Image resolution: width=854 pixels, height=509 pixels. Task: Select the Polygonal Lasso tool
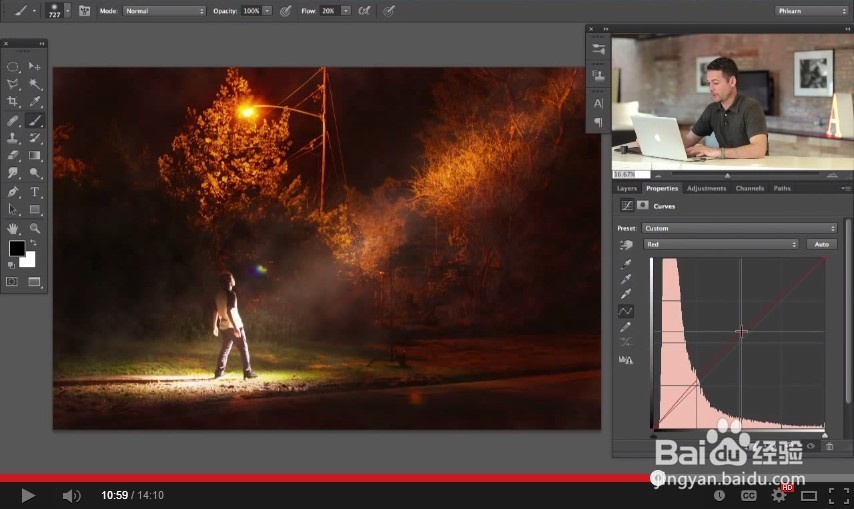coord(13,84)
